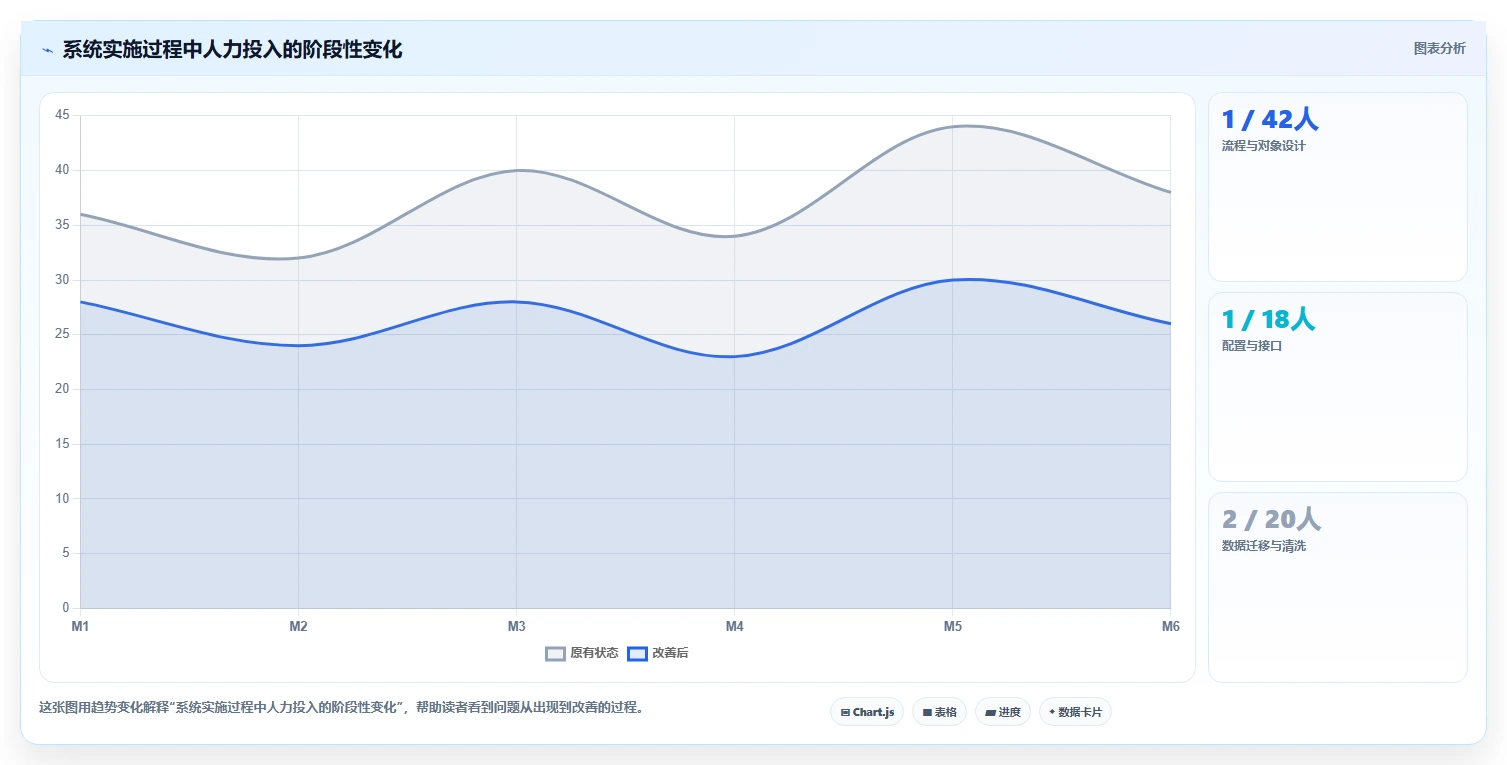The width and height of the screenshot is (1507, 765).
Task: Click the 表格 tag button
Action: pyautogui.click(x=939, y=712)
